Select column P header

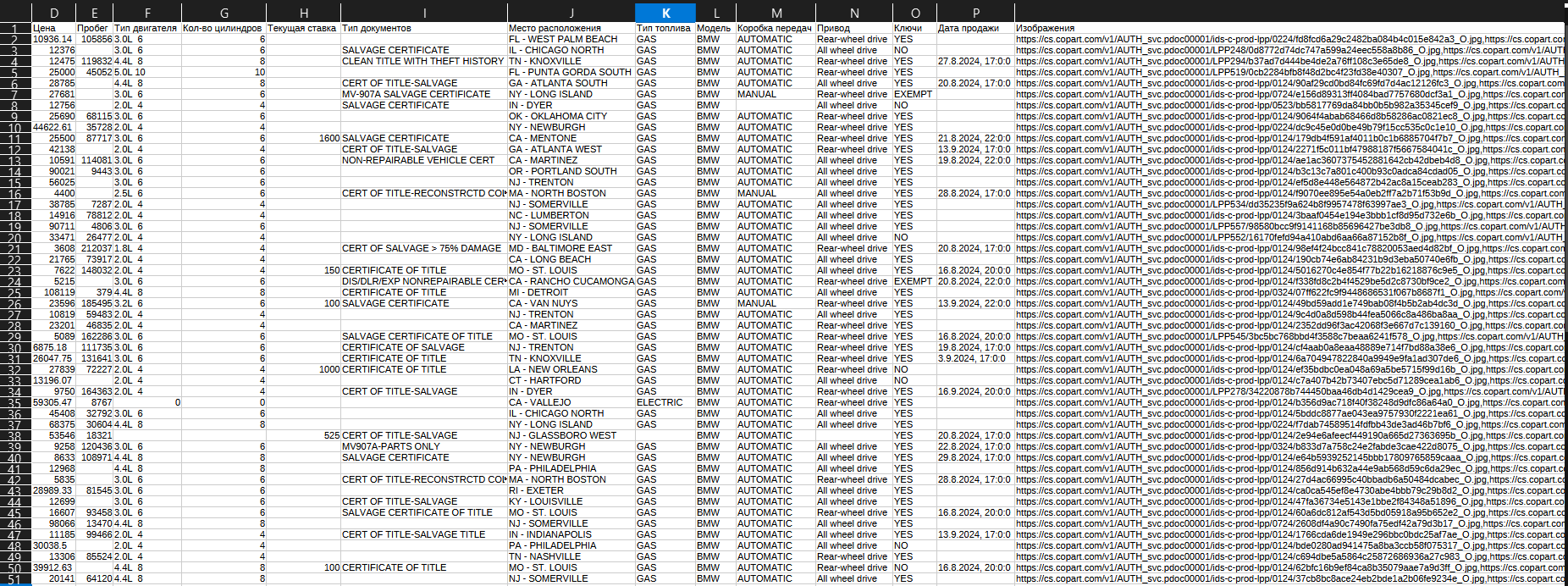pos(975,13)
